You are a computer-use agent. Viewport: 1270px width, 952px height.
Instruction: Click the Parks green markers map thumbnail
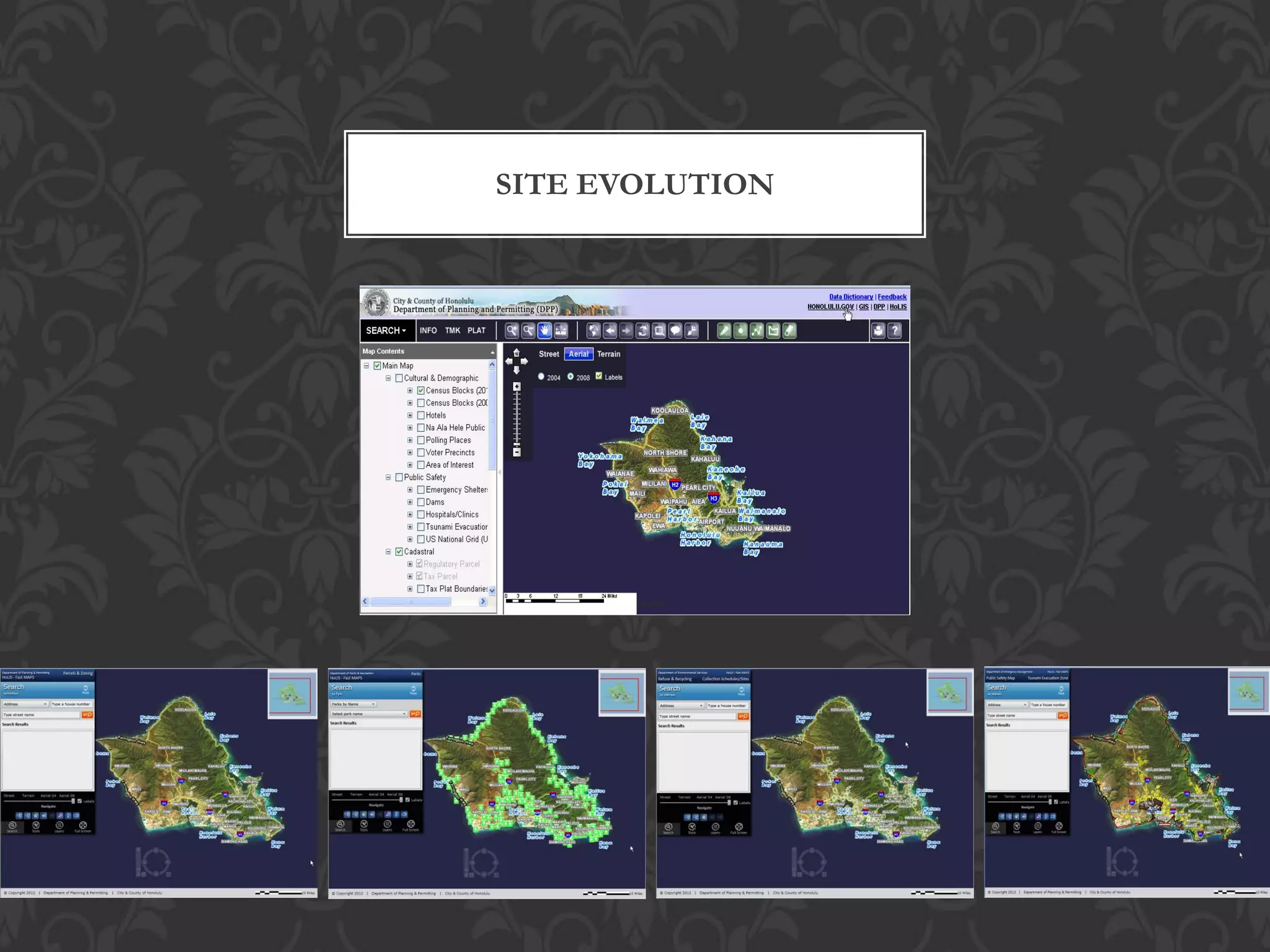coord(487,783)
